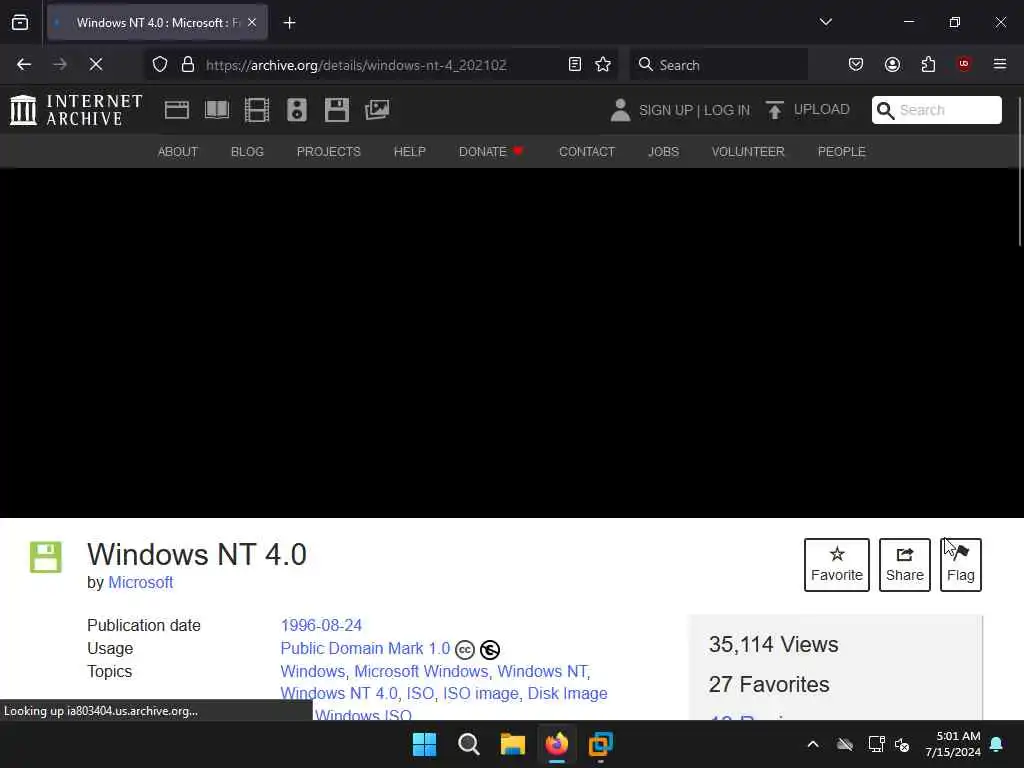Open the PROJECTS menu item
This screenshot has height=768, width=1024.
328,152
